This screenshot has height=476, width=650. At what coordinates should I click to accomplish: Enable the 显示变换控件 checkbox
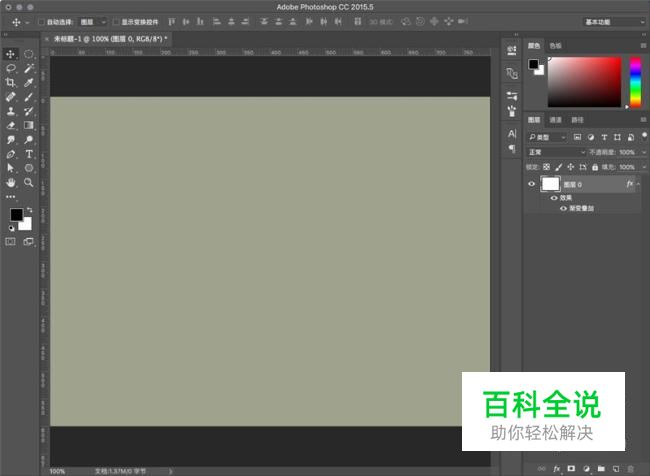[115, 21]
